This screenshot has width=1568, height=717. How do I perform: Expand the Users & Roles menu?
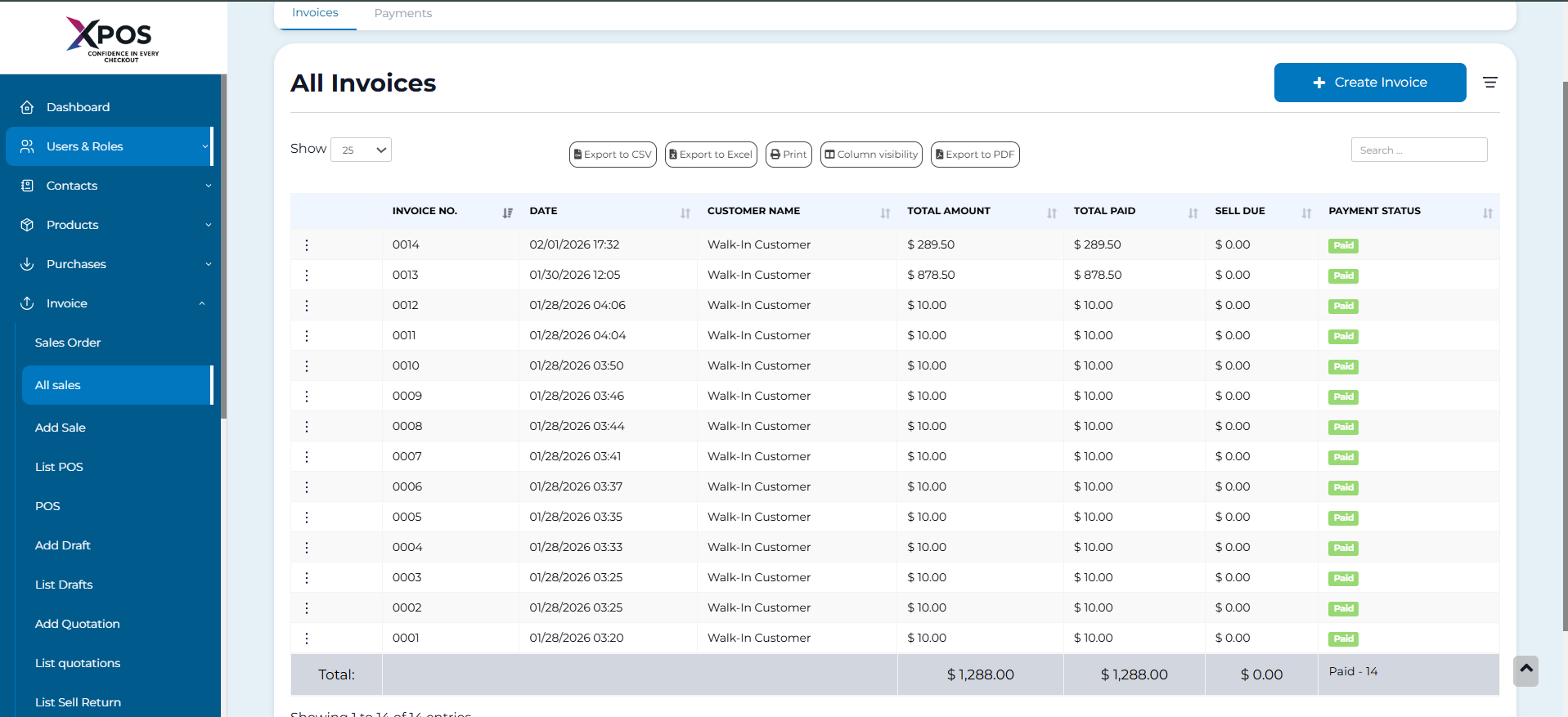tap(109, 146)
